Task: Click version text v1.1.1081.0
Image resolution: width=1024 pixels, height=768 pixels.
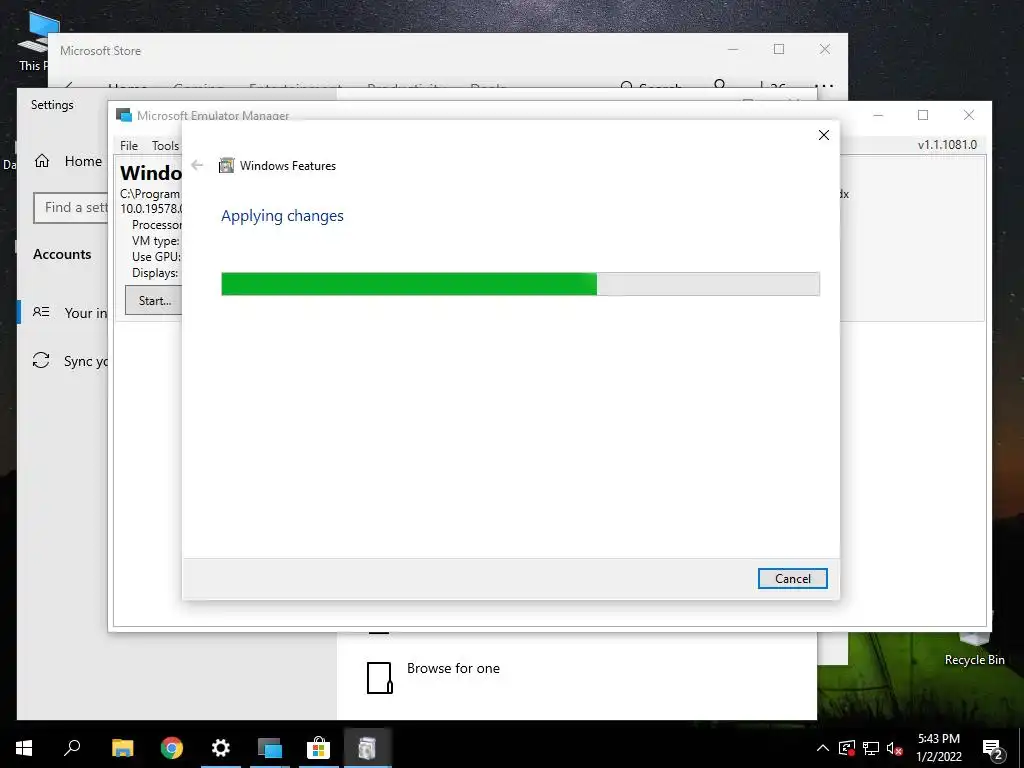Action: point(947,145)
